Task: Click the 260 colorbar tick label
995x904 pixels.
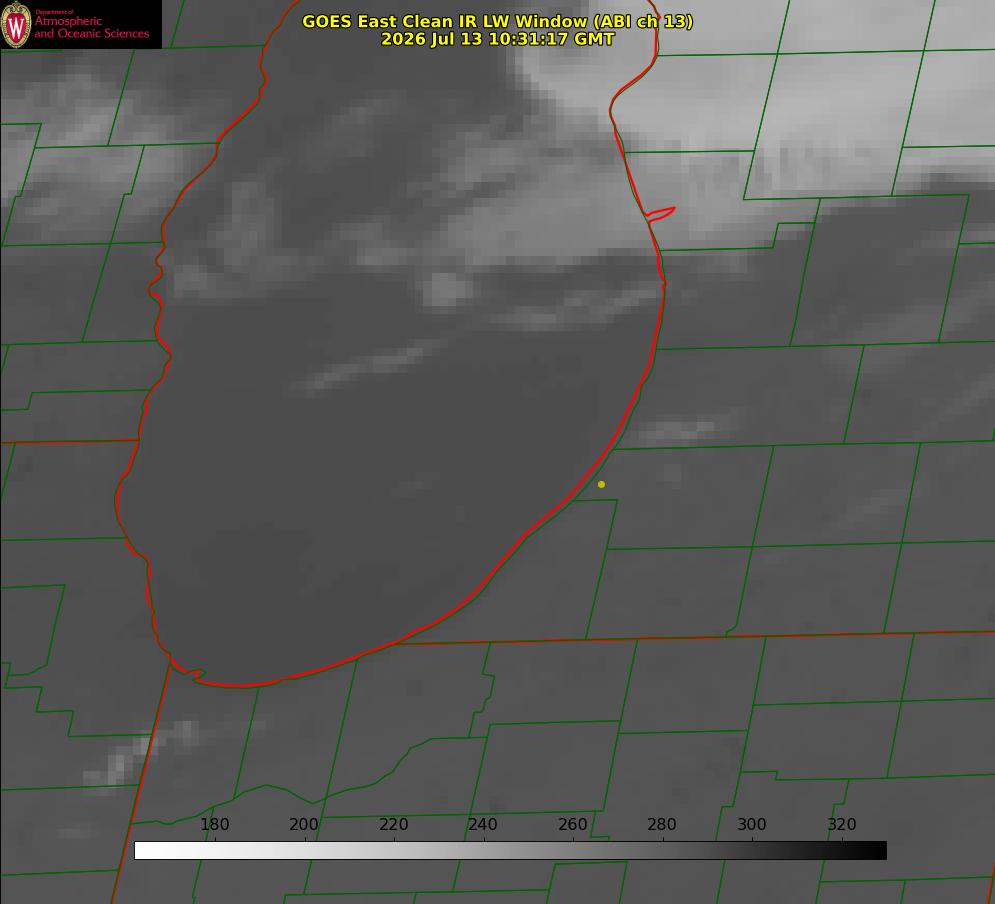Action: (572, 824)
